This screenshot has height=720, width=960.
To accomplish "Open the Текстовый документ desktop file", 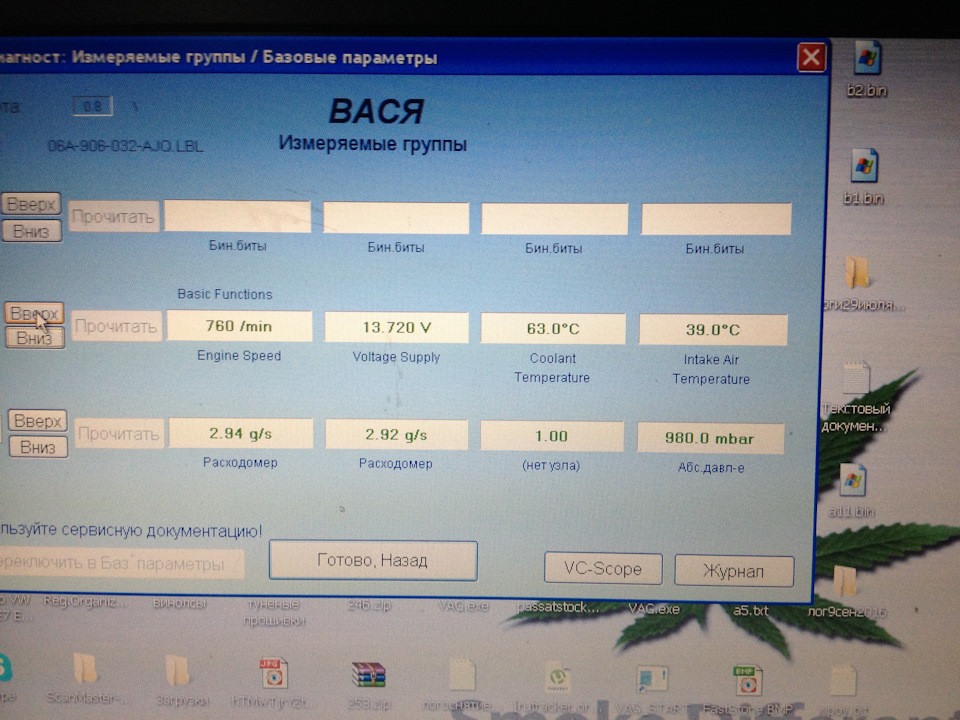I will click(856, 377).
